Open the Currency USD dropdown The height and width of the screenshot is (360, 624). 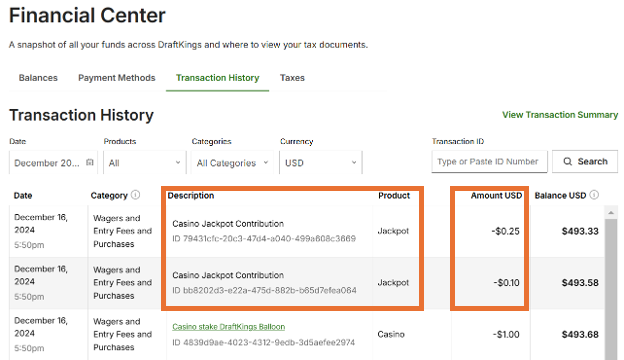[321, 163]
